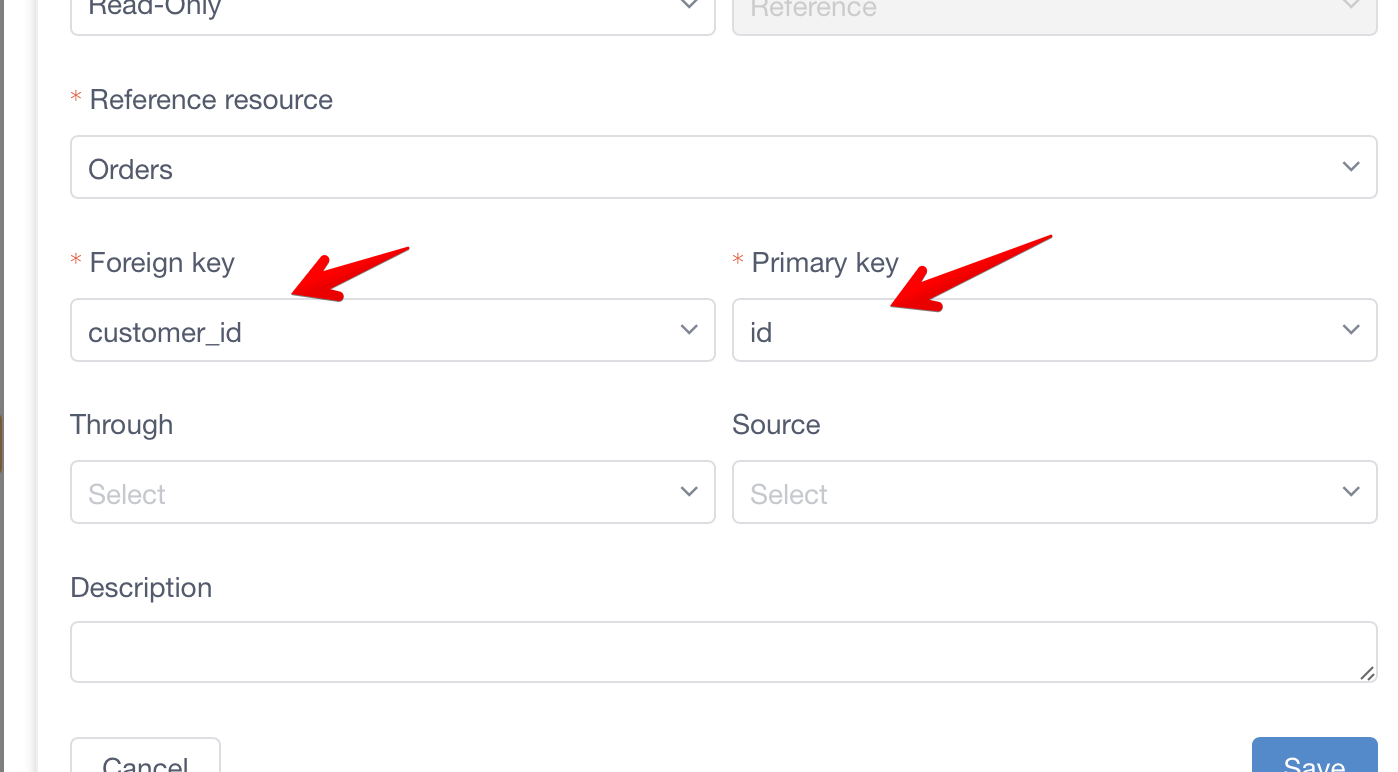Screen dimensions: 1398x772
Task: Click the chevron on the Orders field
Action: 1353,166
